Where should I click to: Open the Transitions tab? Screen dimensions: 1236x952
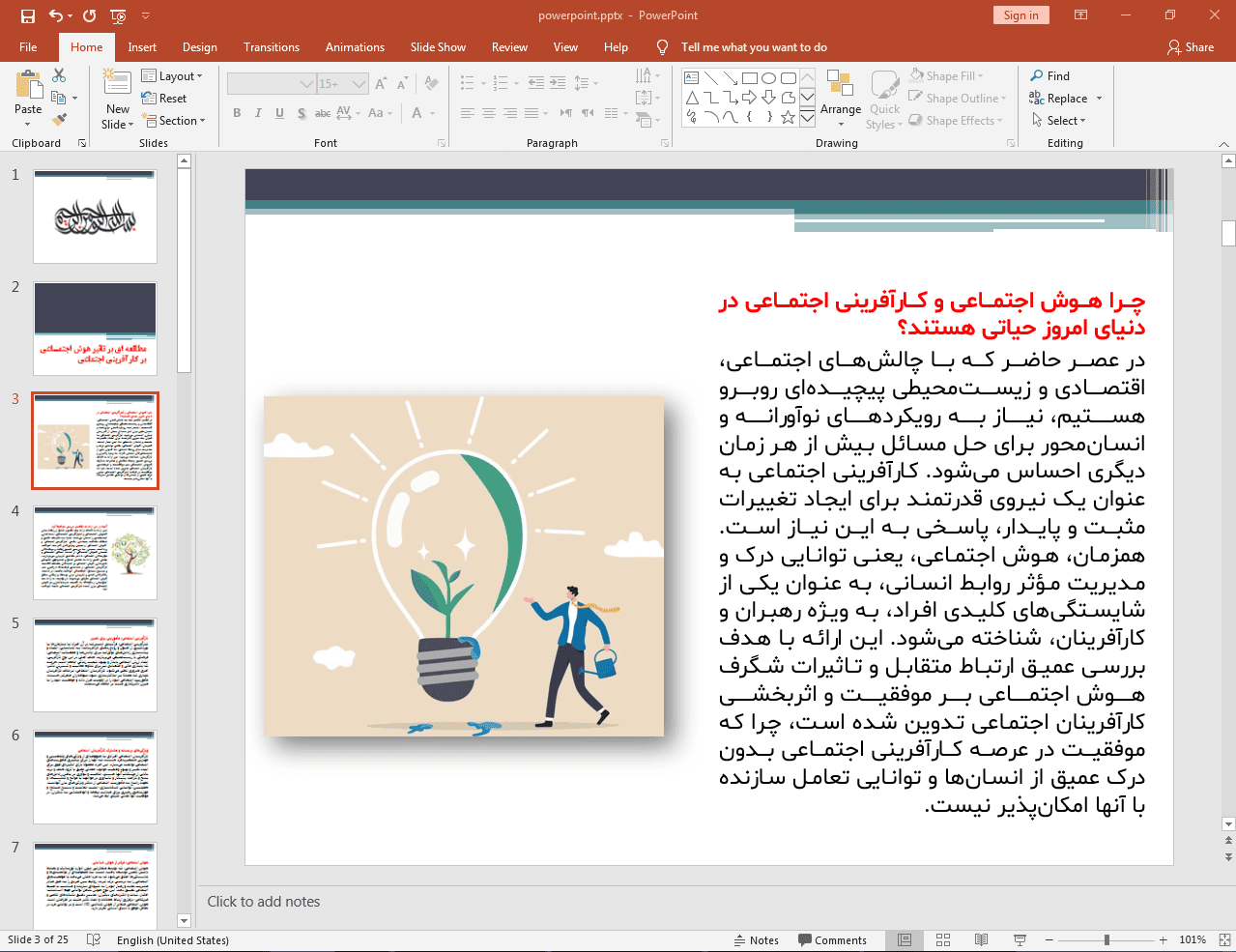(272, 47)
